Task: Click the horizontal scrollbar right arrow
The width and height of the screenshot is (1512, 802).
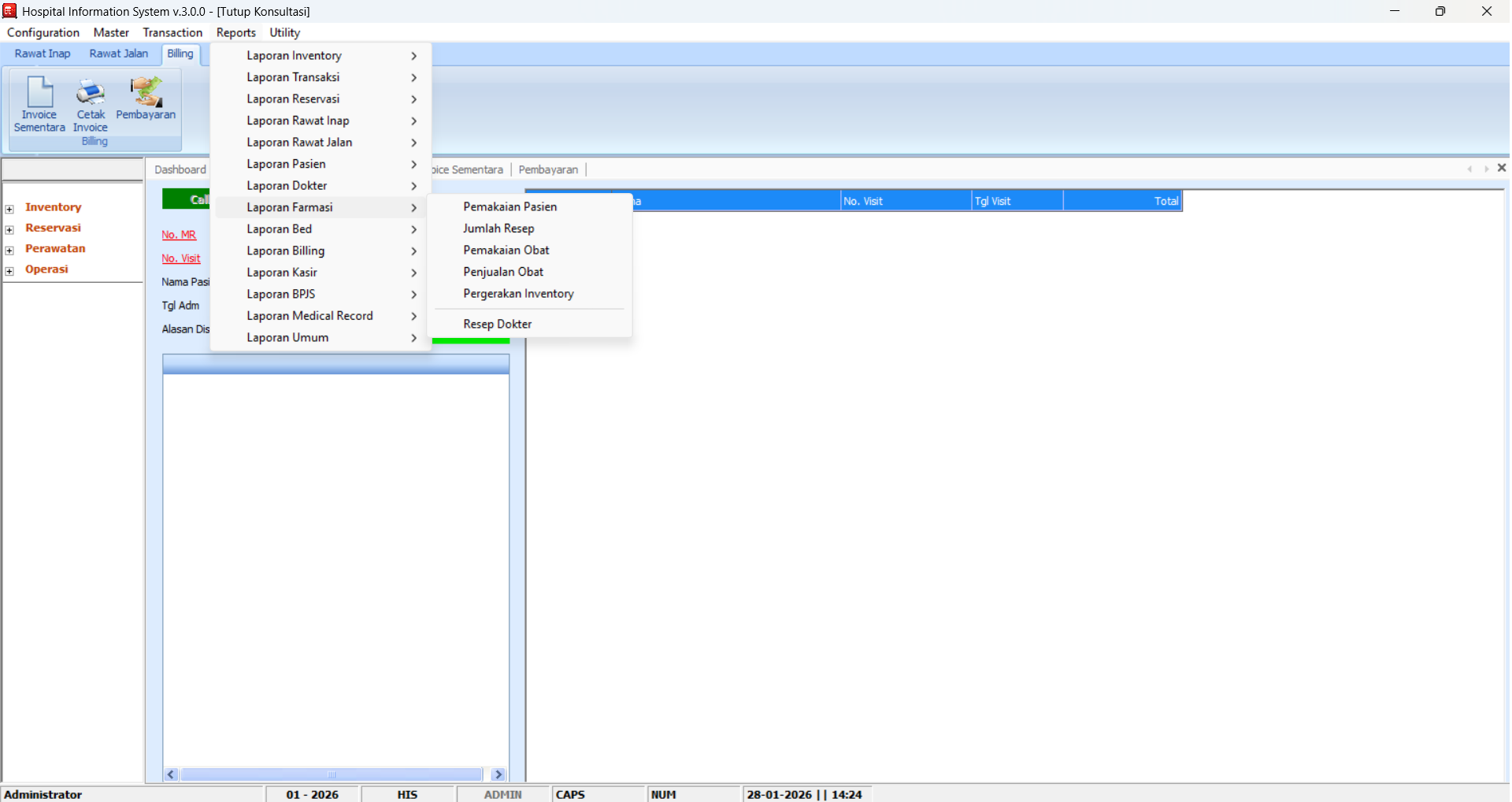Action: (498, 774)
